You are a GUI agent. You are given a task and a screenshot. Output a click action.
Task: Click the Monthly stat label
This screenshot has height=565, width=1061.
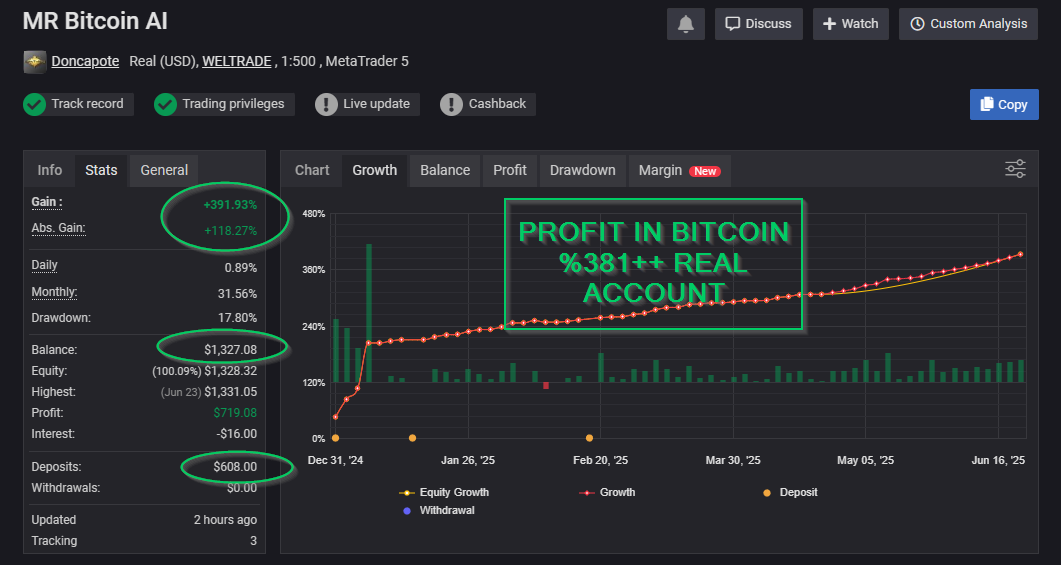point(54,292)
